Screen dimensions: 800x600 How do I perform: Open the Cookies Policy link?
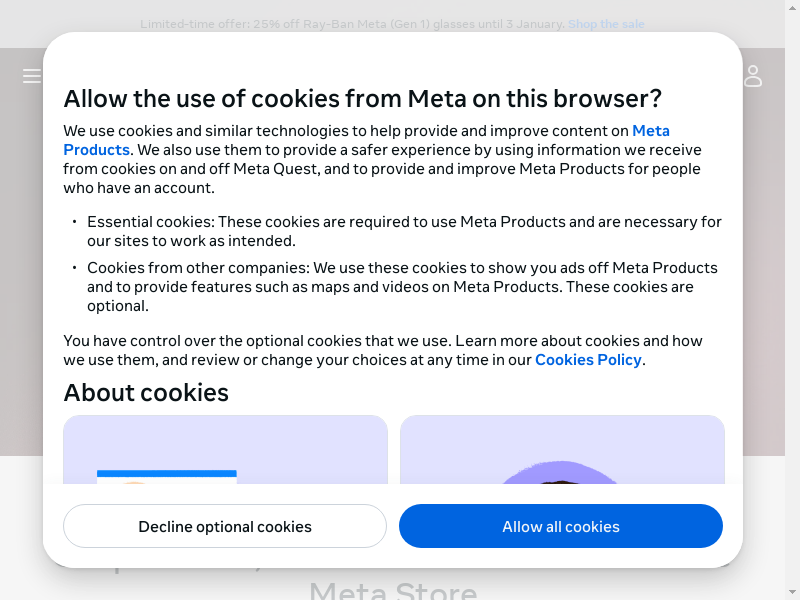pyautogui.click(x=588, y=360)
